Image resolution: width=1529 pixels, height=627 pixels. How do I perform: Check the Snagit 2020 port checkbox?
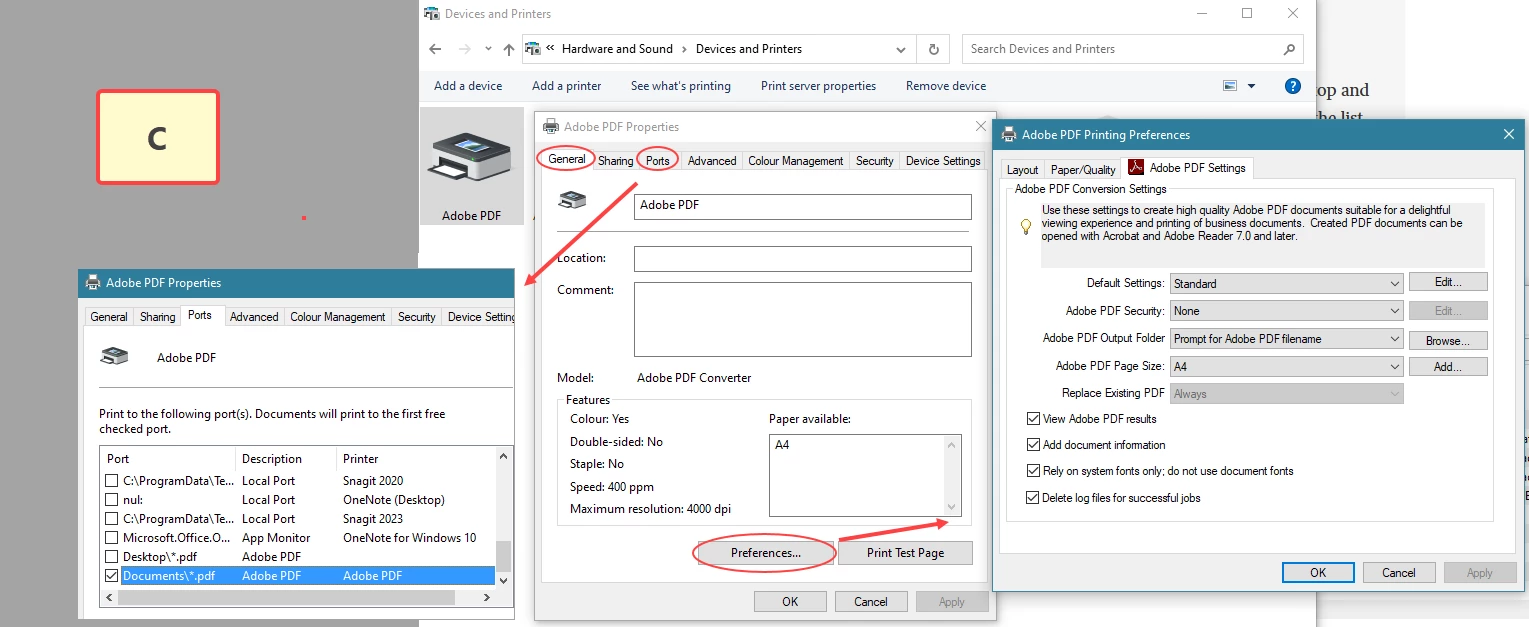tap(112, 481)
